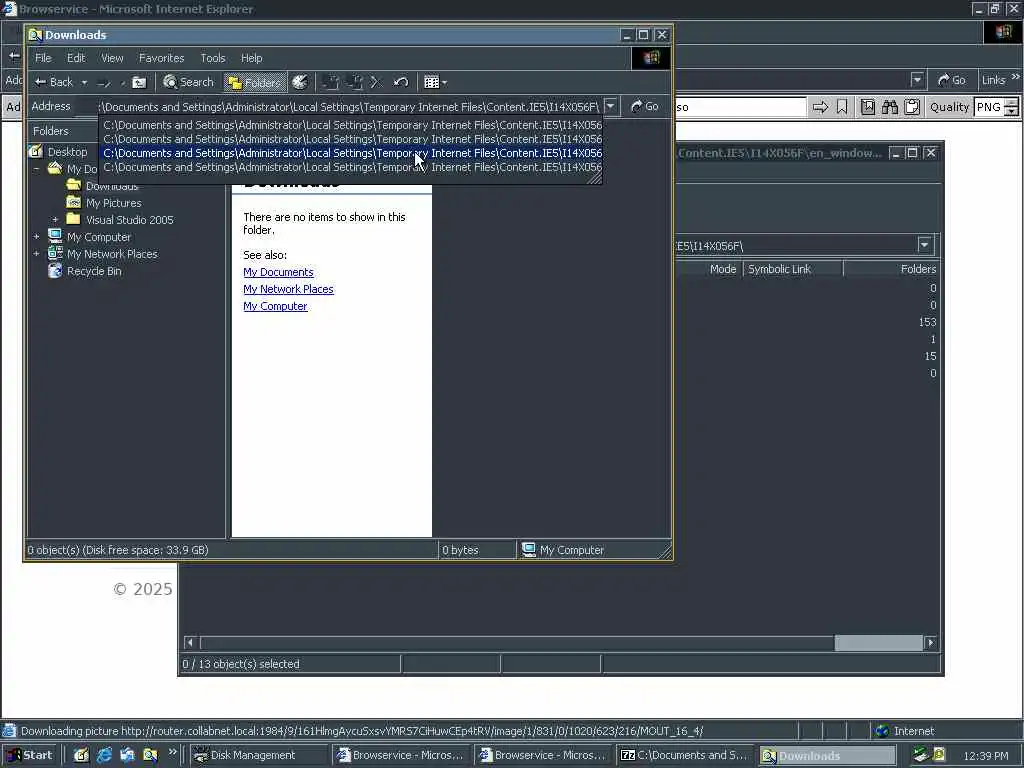Image resolution: width=1024 pixels, height=768 pixels.
Task: Click the Browservice URL input field
Action: click(x=741, y=107)
